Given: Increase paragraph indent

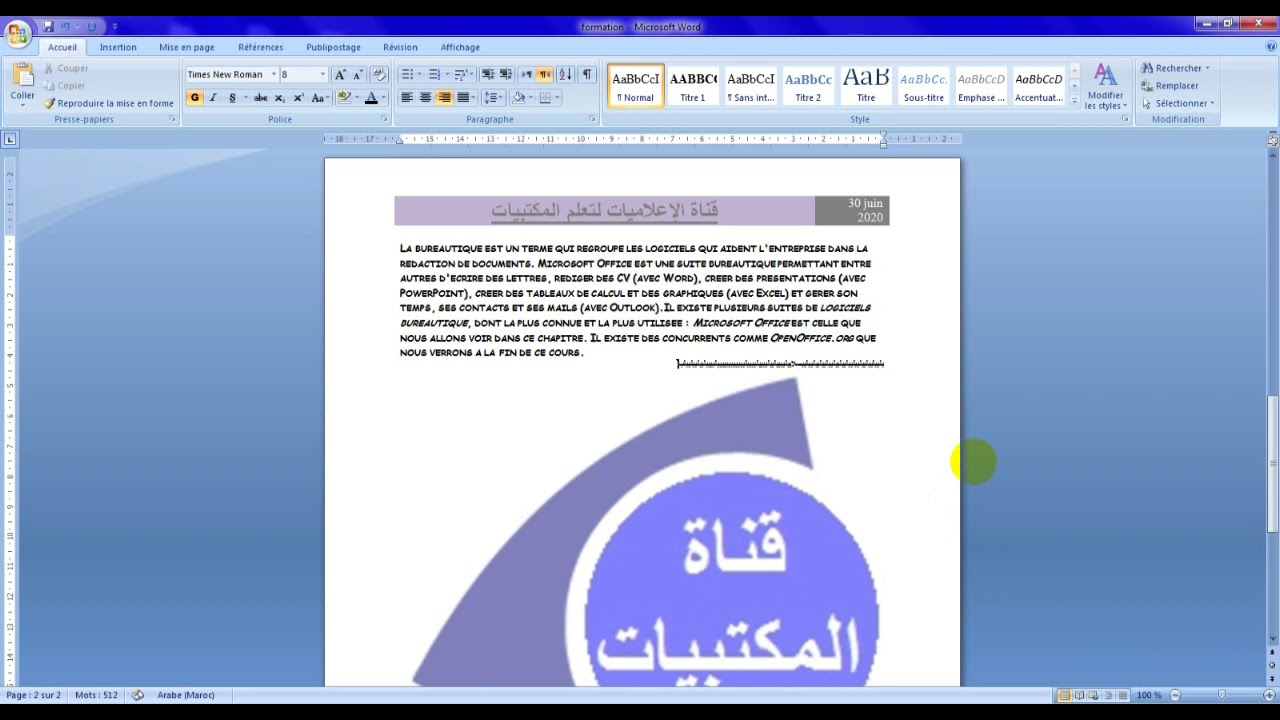Looking at the screenshot, I should [506, 74].
